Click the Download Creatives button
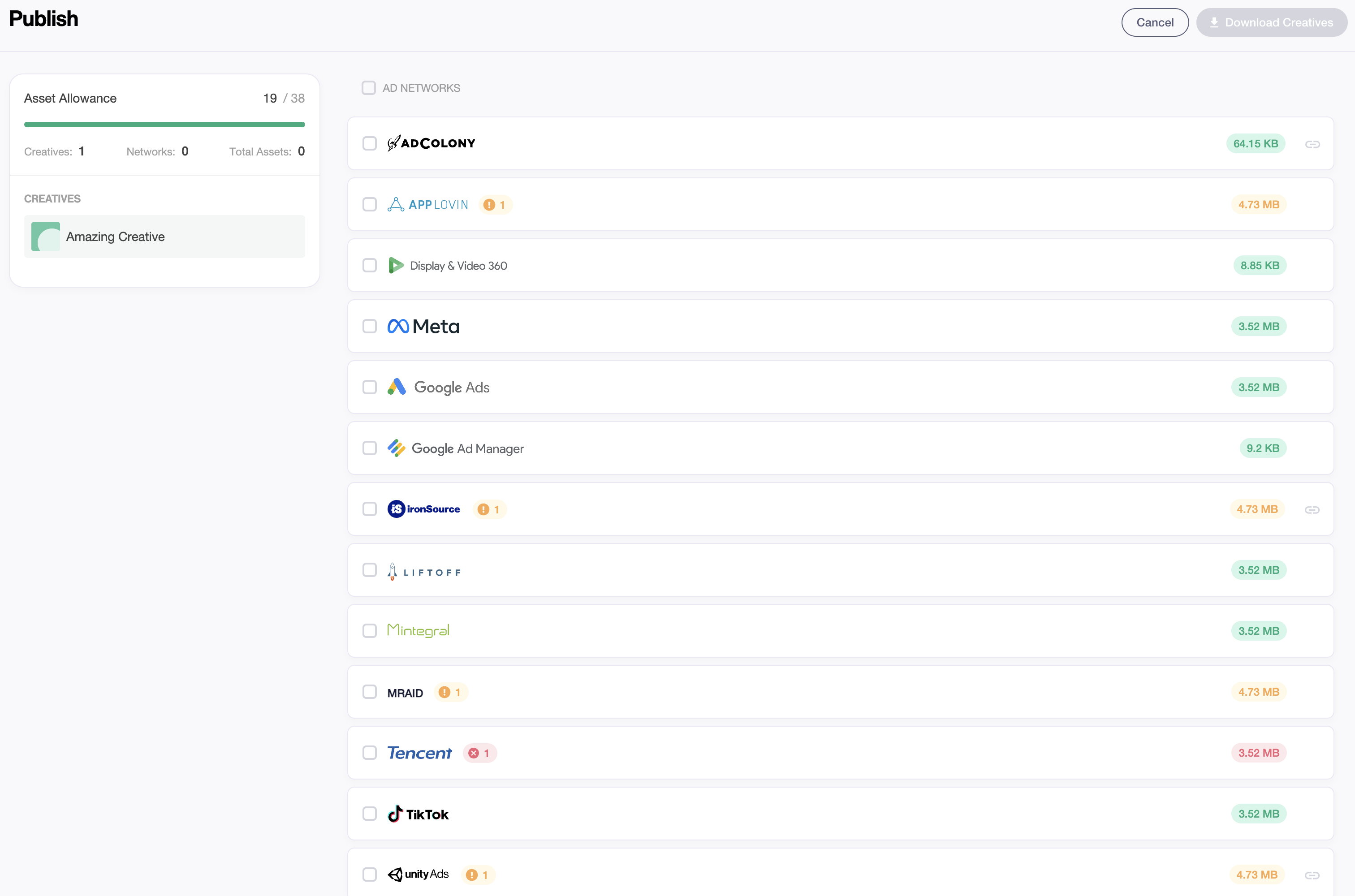The width and height of the screenshot is (1355, 896). (x=1272, y=22)
